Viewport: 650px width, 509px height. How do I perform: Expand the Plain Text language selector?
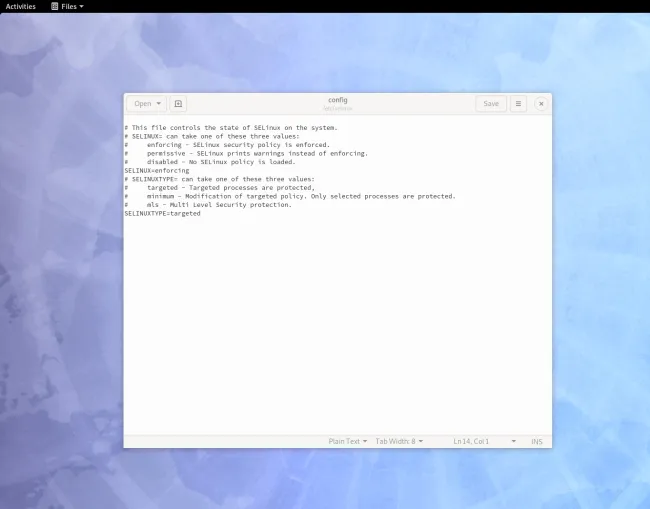coord(347,441)
